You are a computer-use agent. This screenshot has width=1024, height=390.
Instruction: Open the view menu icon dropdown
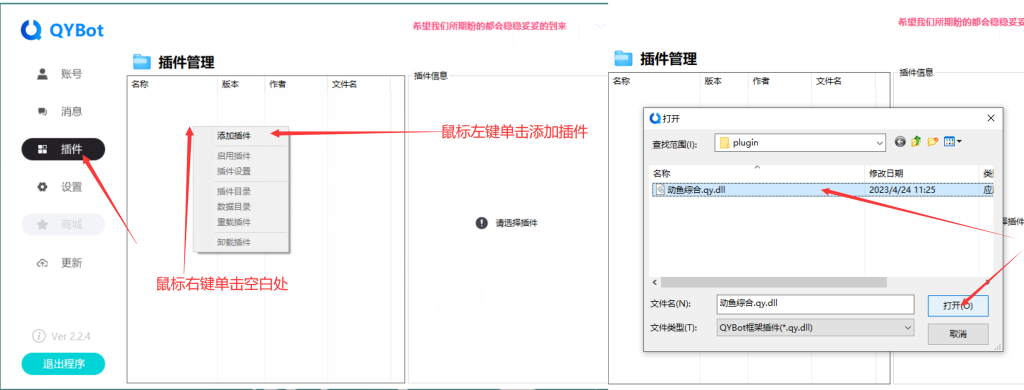pos(952,141)
